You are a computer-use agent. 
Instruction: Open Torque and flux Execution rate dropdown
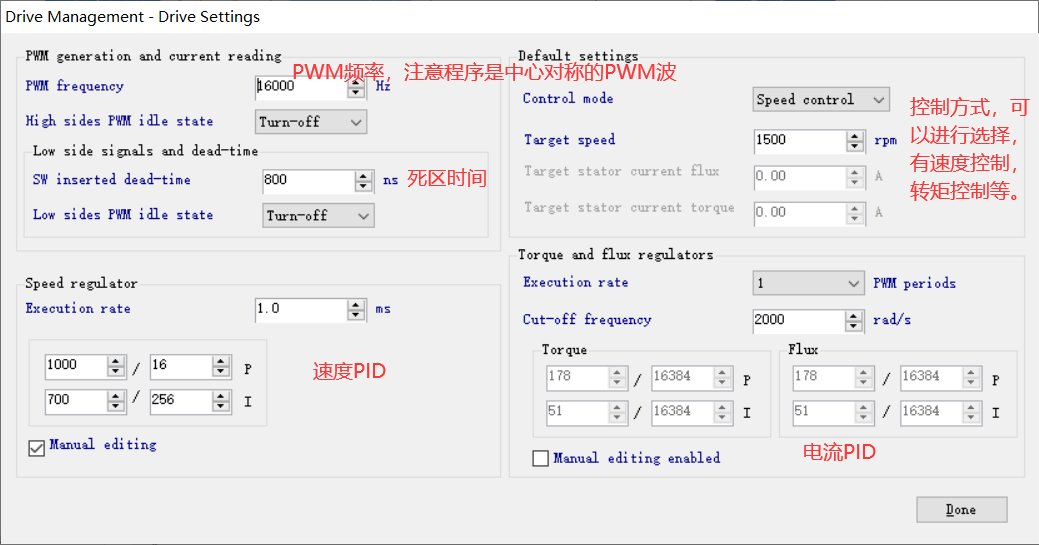tap(808, 283)
